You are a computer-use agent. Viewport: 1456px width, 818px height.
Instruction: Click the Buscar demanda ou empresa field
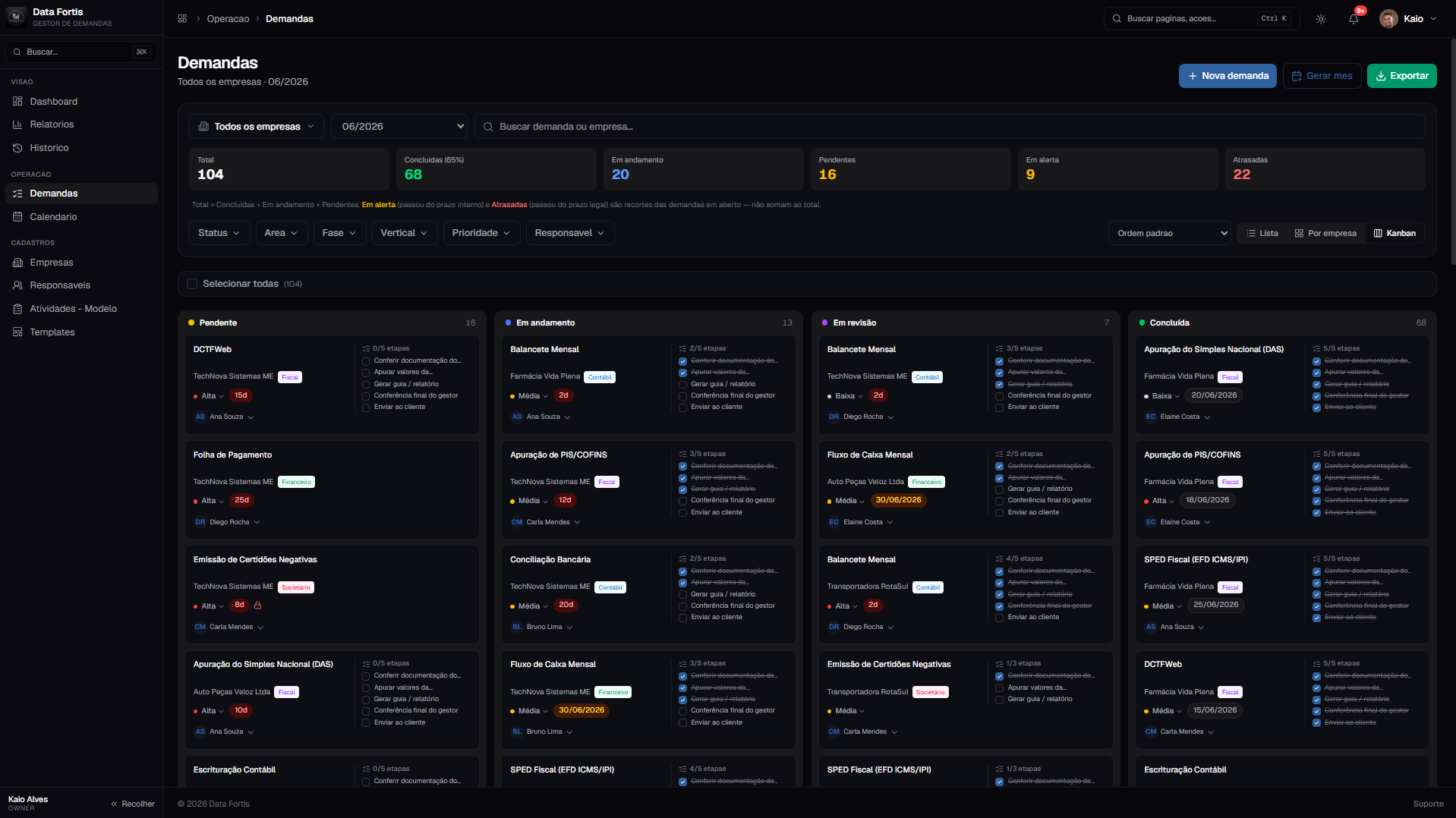pos(950,127)
